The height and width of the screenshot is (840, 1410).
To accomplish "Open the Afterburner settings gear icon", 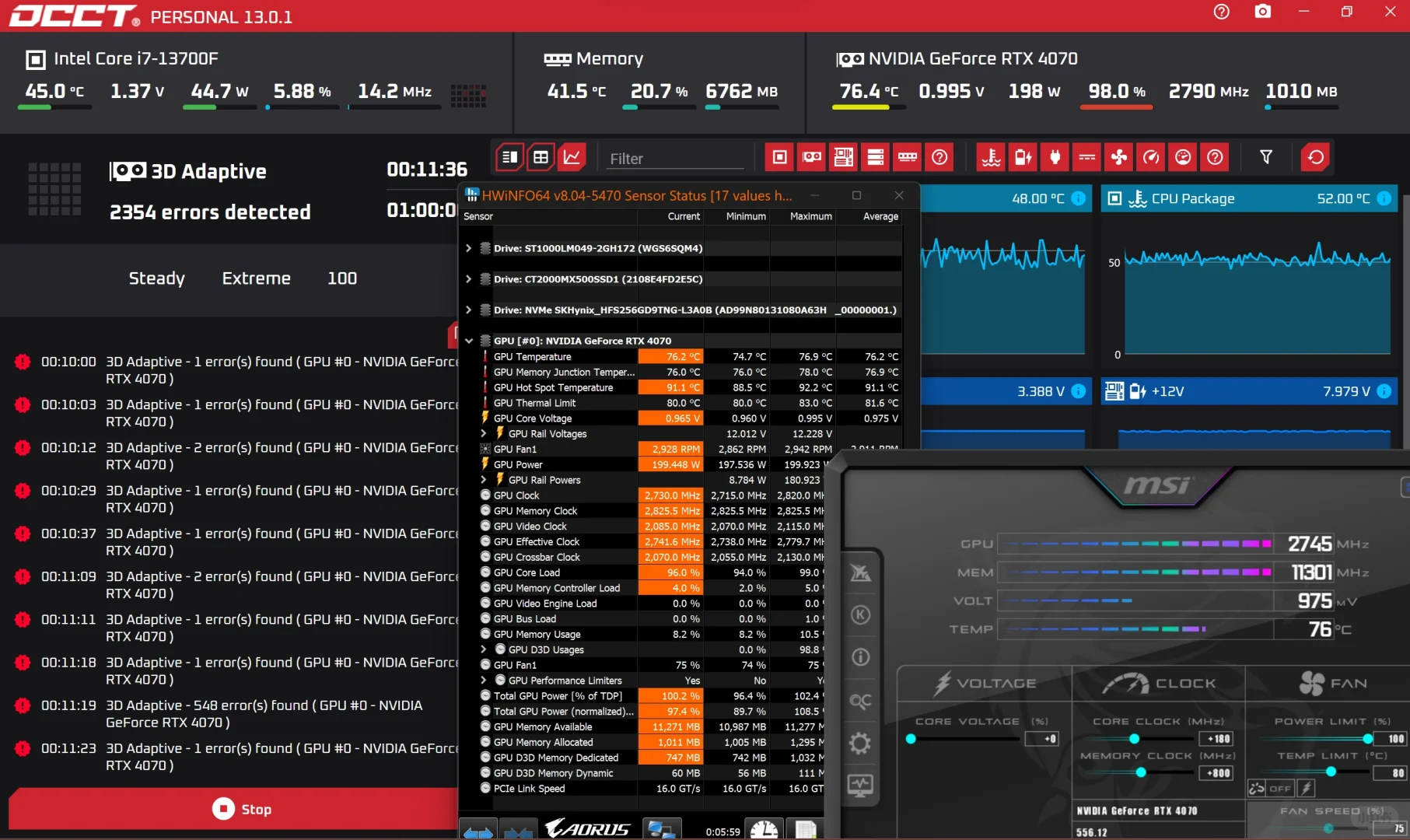I will click(x=859, y=744).
